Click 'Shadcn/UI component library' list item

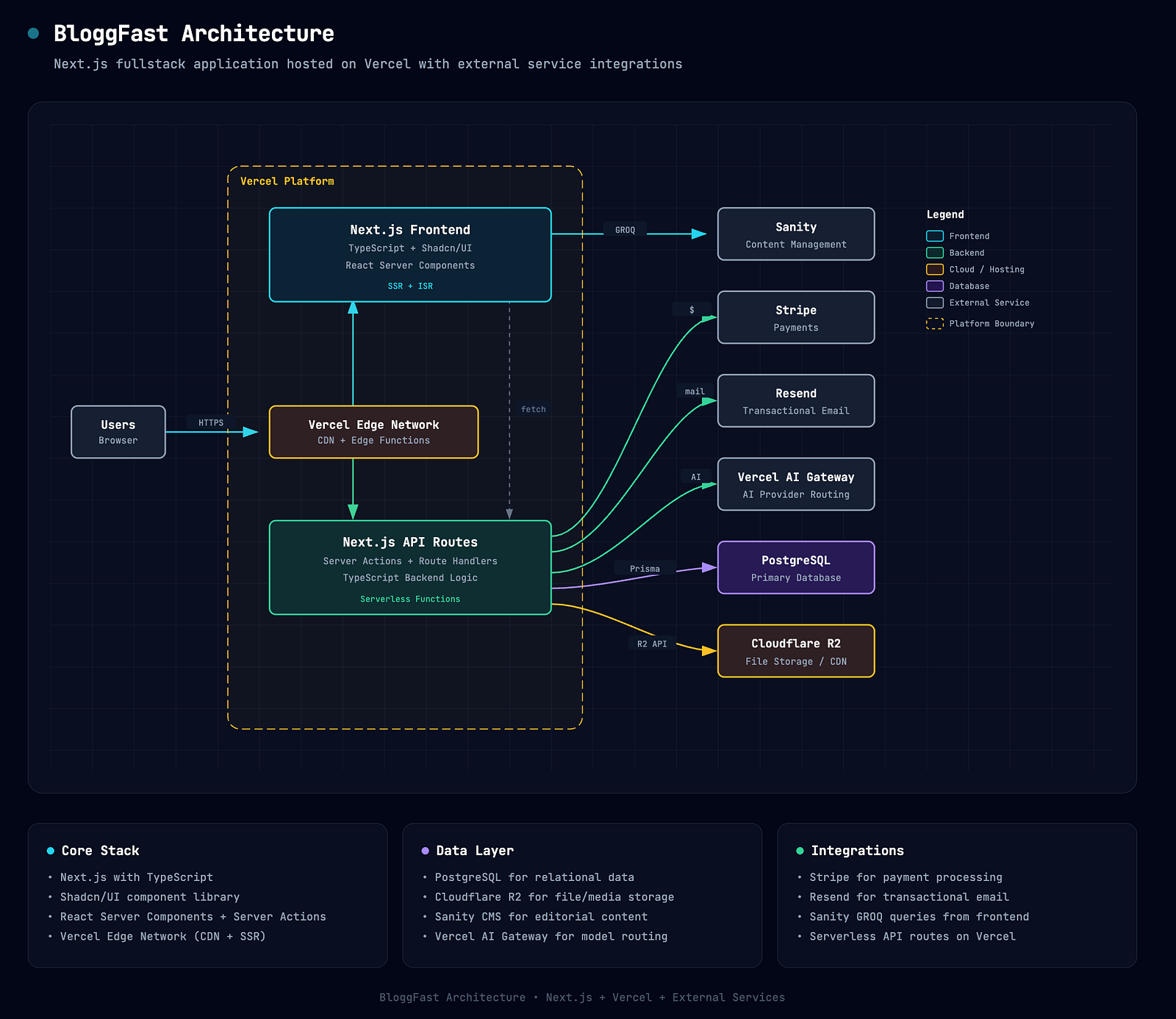(150, 897)
